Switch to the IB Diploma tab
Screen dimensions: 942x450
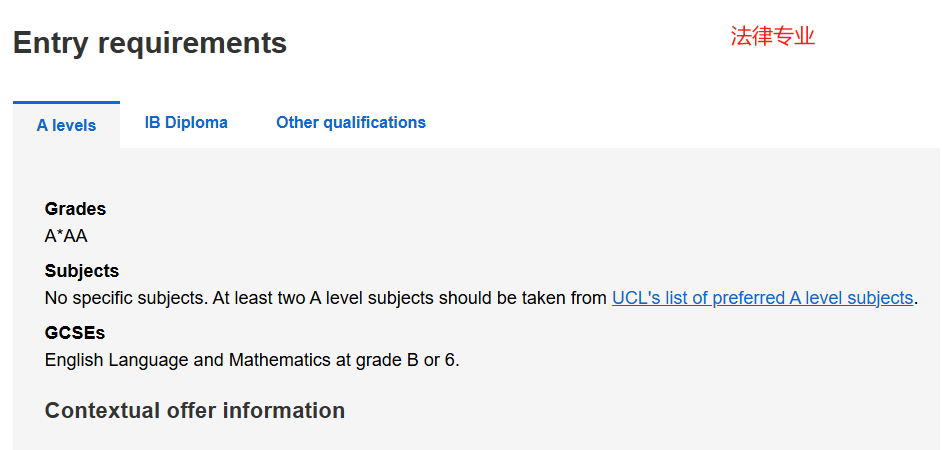(186, 122)
